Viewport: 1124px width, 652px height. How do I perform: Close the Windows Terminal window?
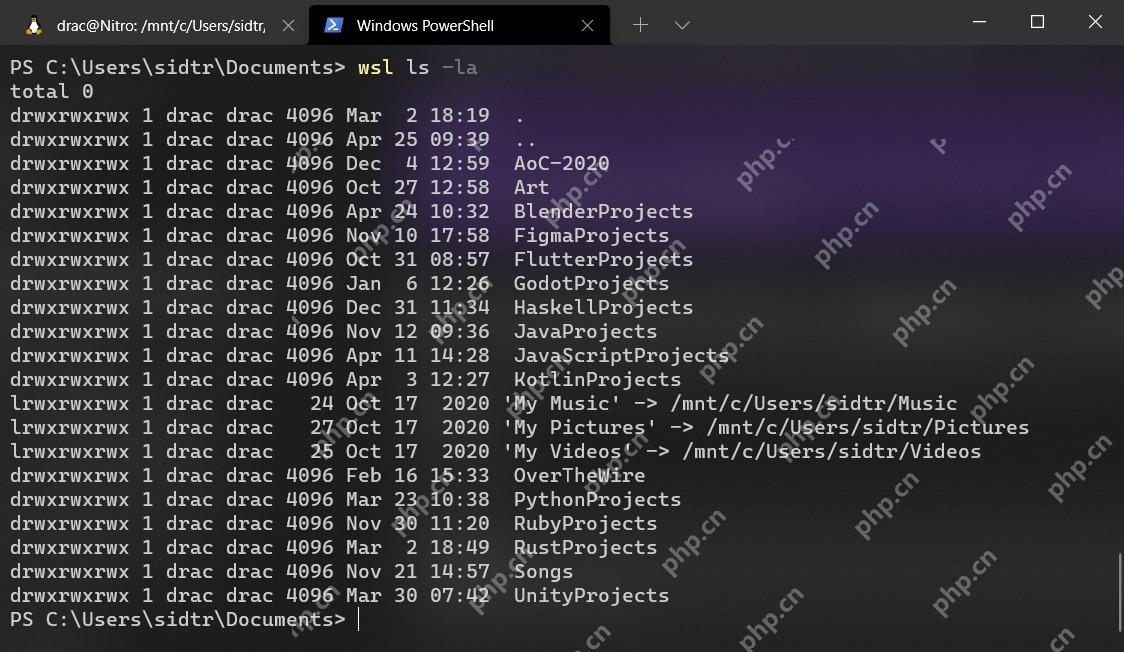1095,22
